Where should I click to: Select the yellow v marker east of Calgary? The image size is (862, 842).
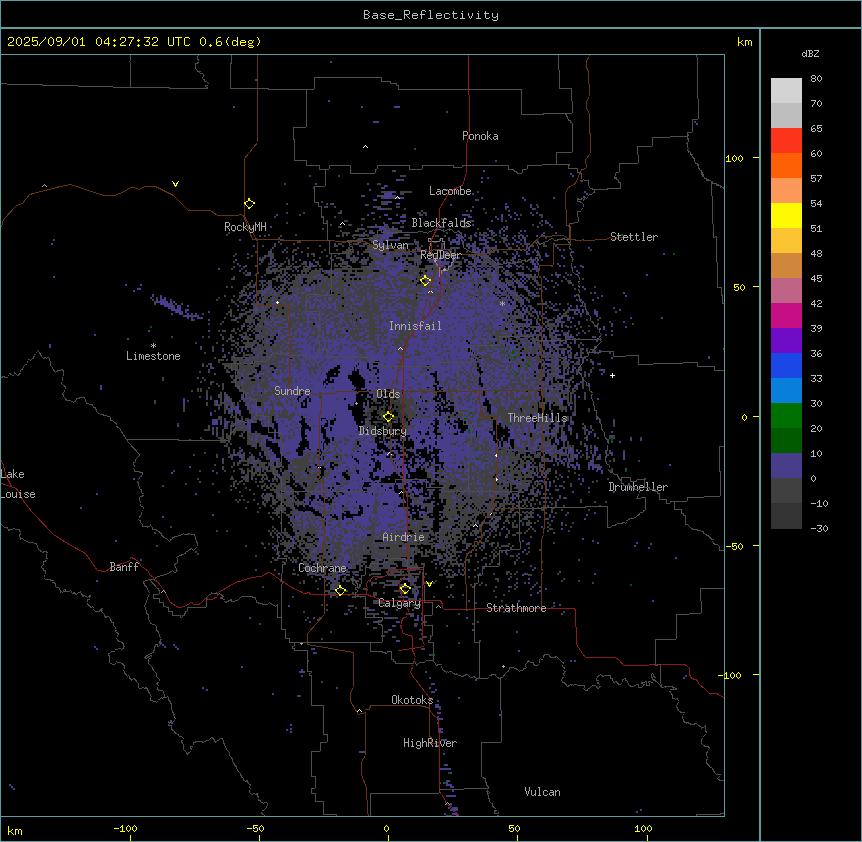tap(429, 584)
